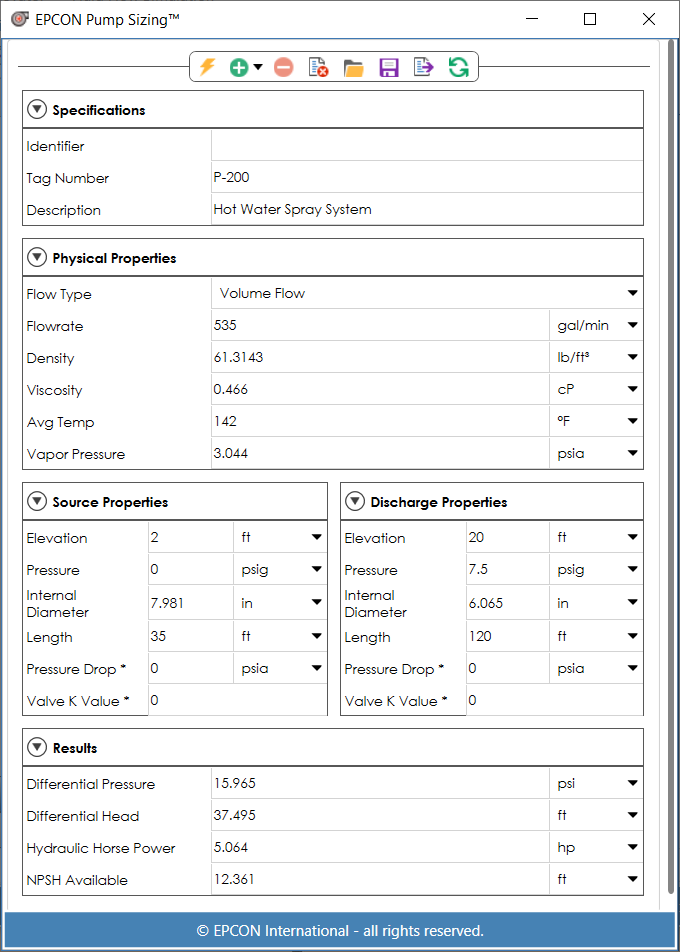Click the Avg Temp field 142
Image resolution: width=680 pixels, height=952 pixels.
click(x=380, y=421)
